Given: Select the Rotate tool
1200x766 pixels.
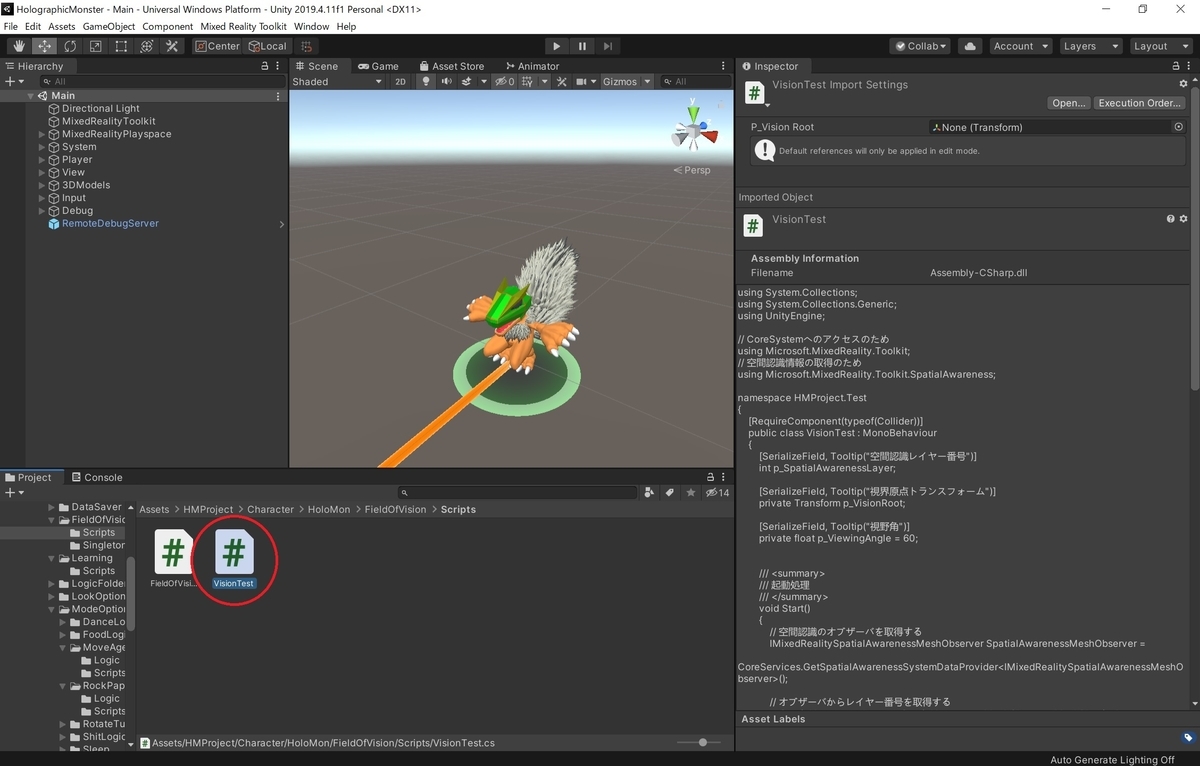Looking at the screenshot, I should click(70, 46).
